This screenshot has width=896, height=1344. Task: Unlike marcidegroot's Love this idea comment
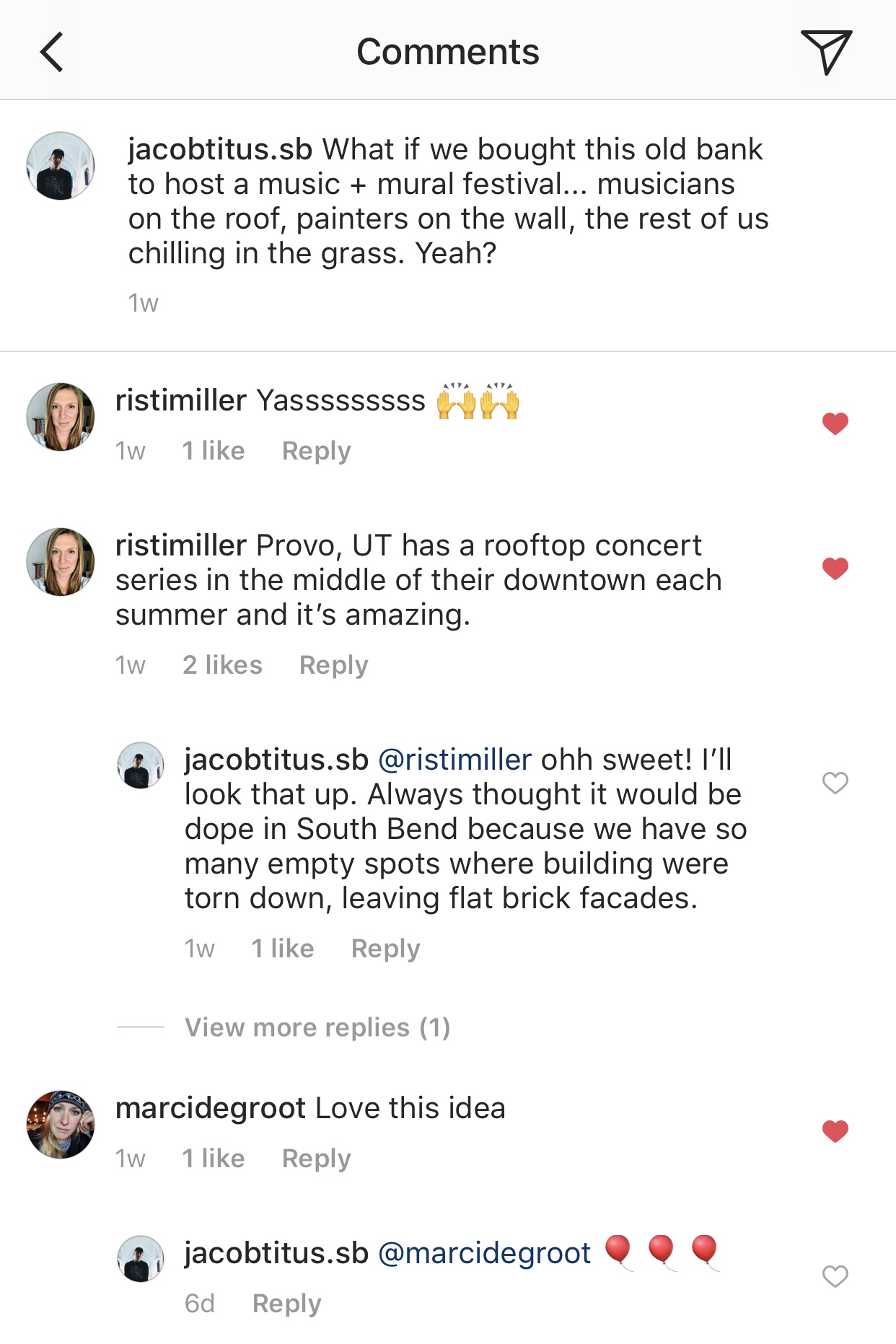(835, 1131)
